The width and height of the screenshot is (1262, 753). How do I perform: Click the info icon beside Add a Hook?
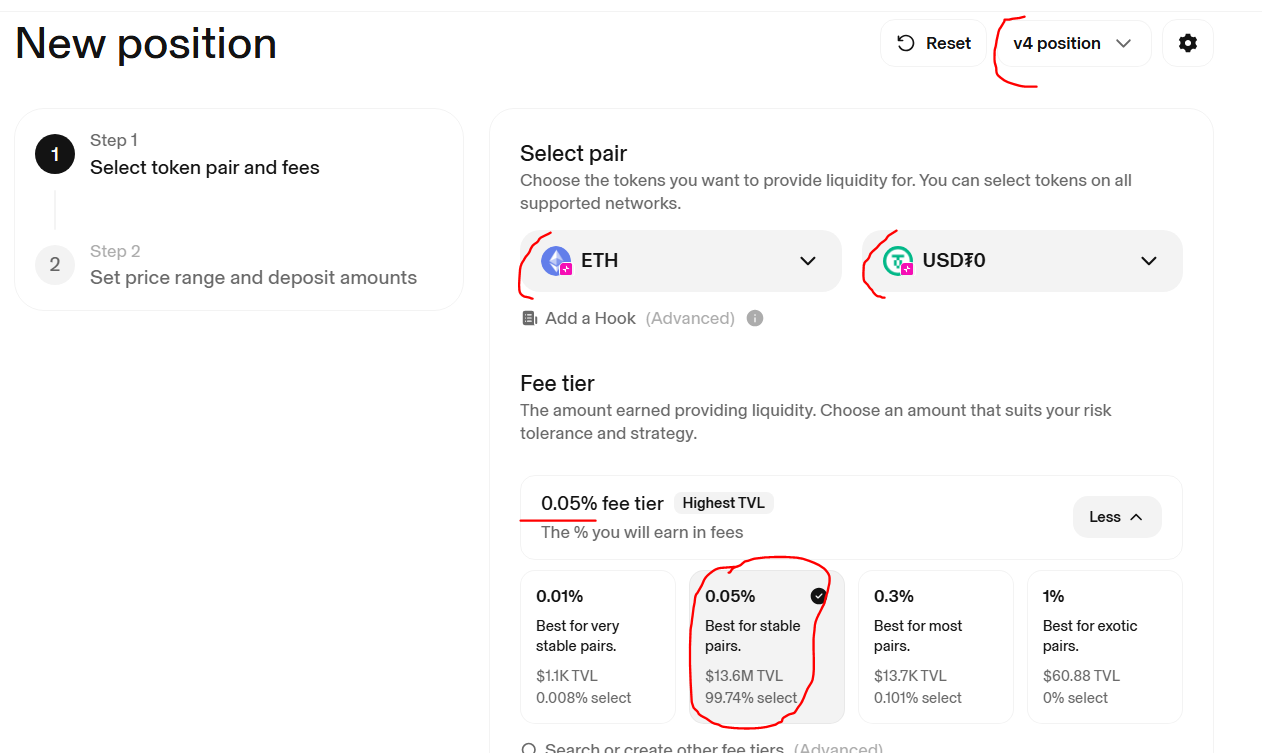755,318
